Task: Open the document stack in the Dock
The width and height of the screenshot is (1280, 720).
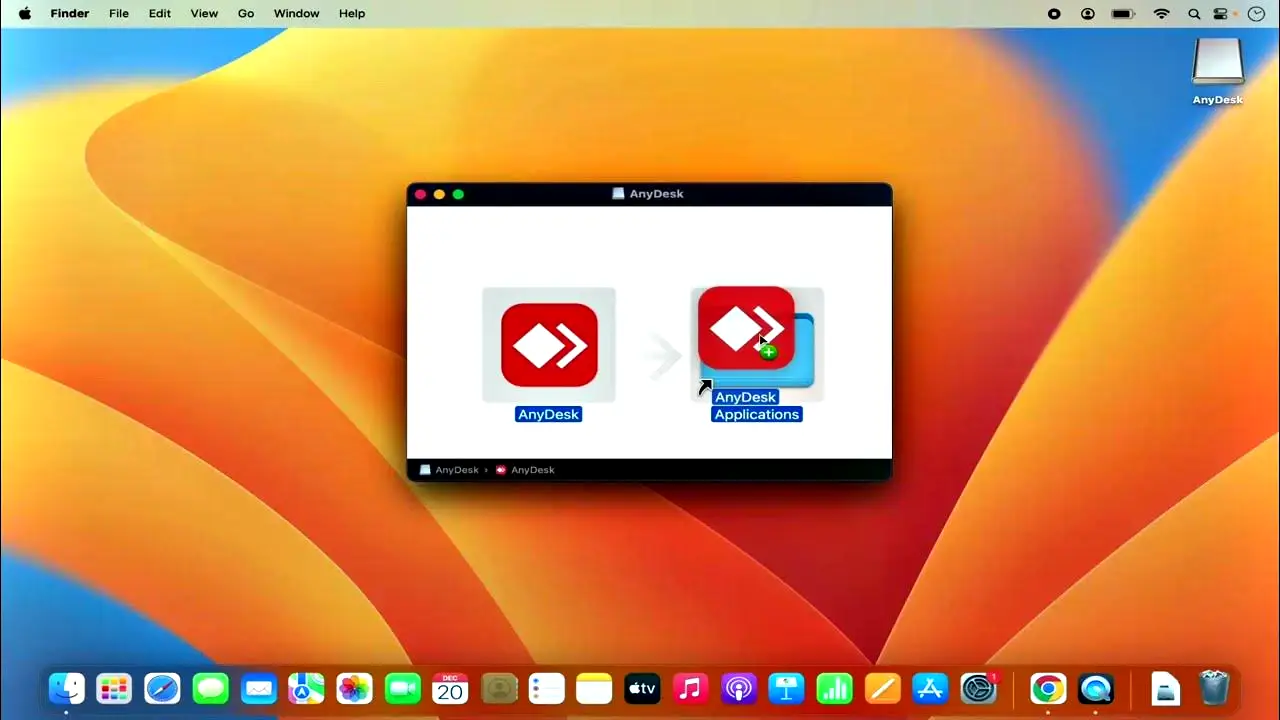Action: point(1165,688)
